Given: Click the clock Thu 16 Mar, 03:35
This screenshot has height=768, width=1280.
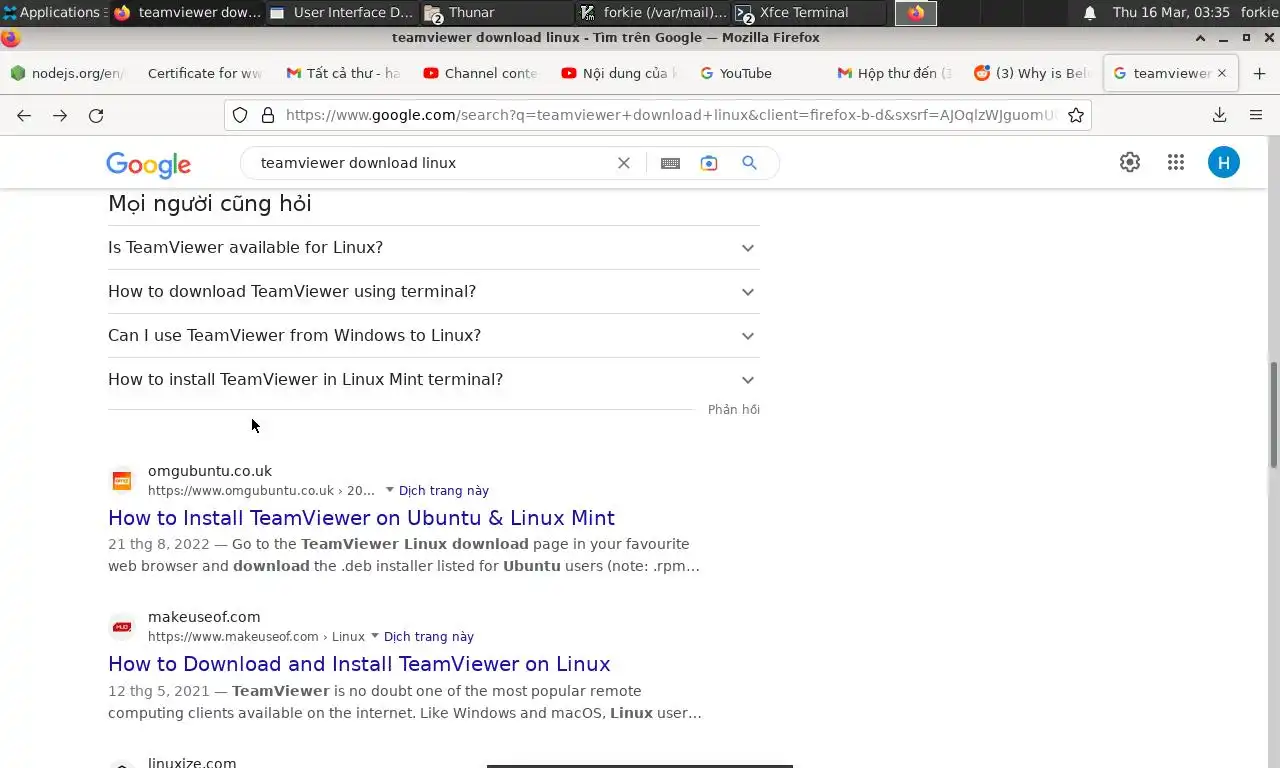Looking at the screenshot, I should (x=1171, y=12).
